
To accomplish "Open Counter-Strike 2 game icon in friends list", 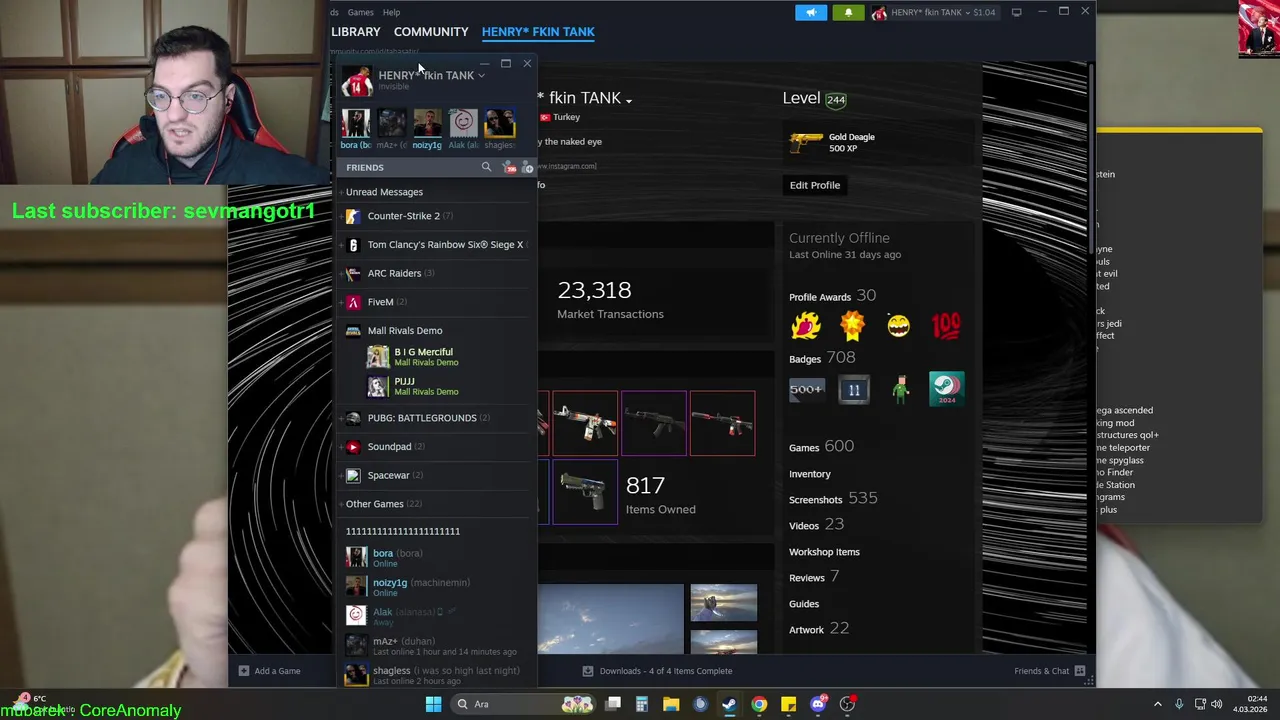I will point(353,216).
